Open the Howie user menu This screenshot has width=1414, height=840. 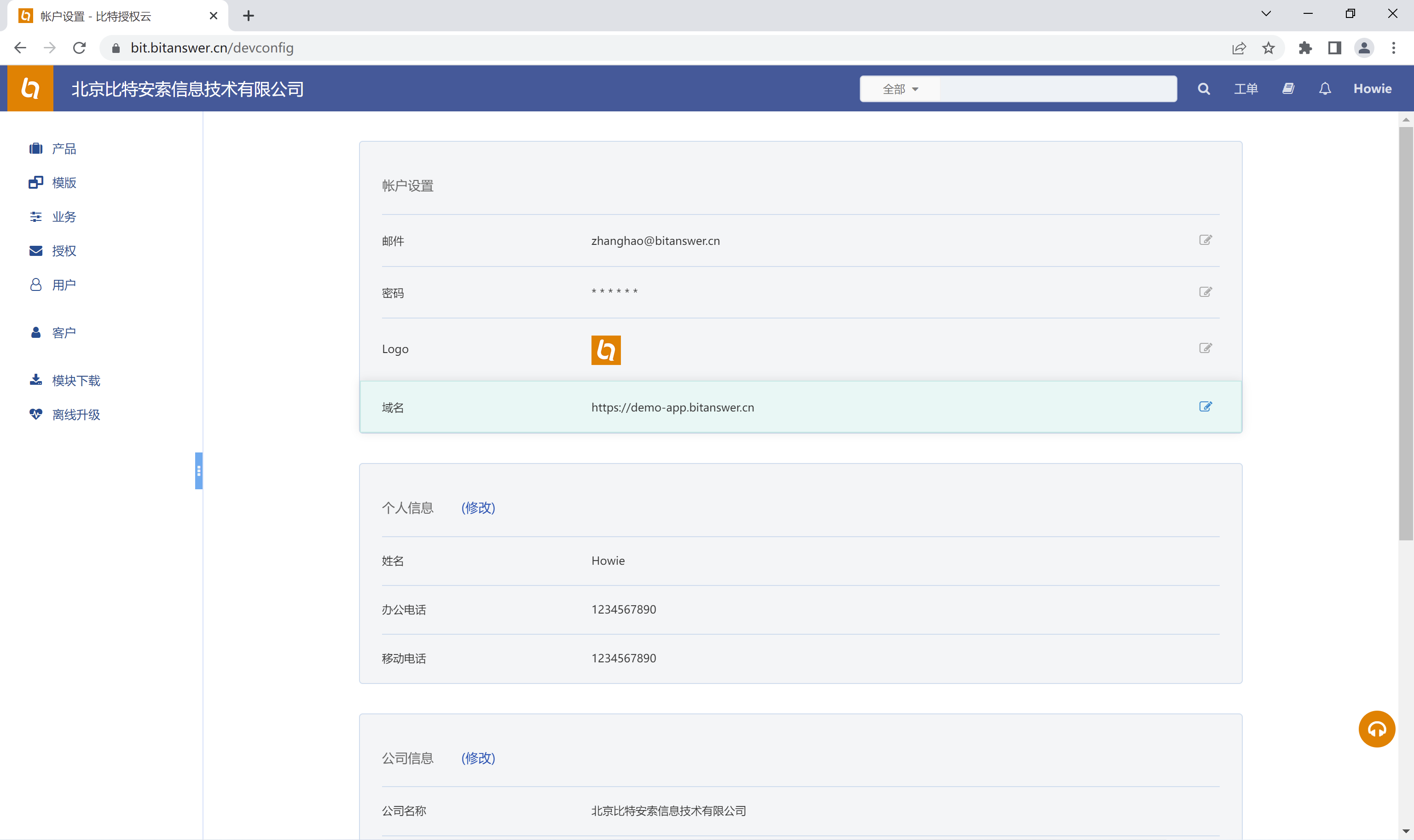[x=1372, y=89]
